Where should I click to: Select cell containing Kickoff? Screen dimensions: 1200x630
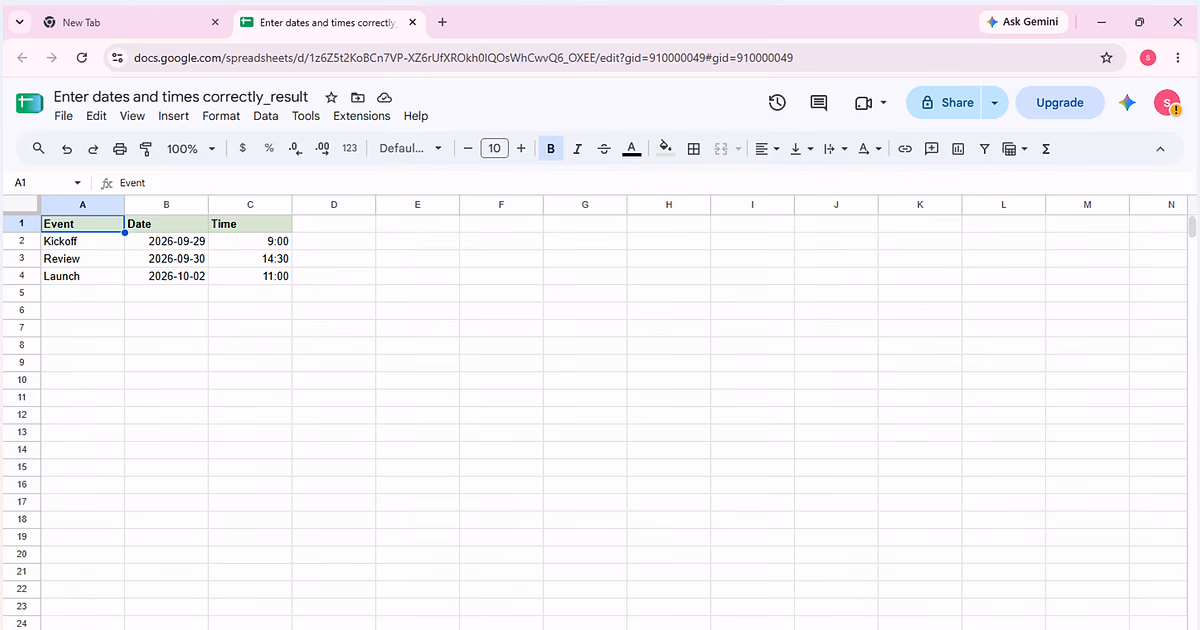coord(82,241)
